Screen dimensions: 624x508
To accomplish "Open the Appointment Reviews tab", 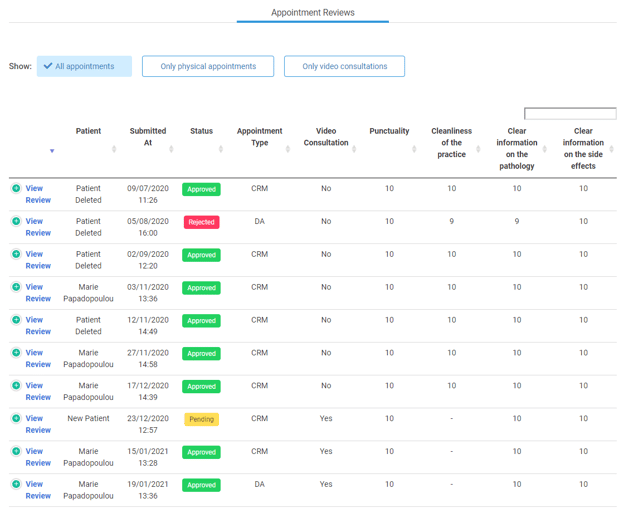I will 312,13.
